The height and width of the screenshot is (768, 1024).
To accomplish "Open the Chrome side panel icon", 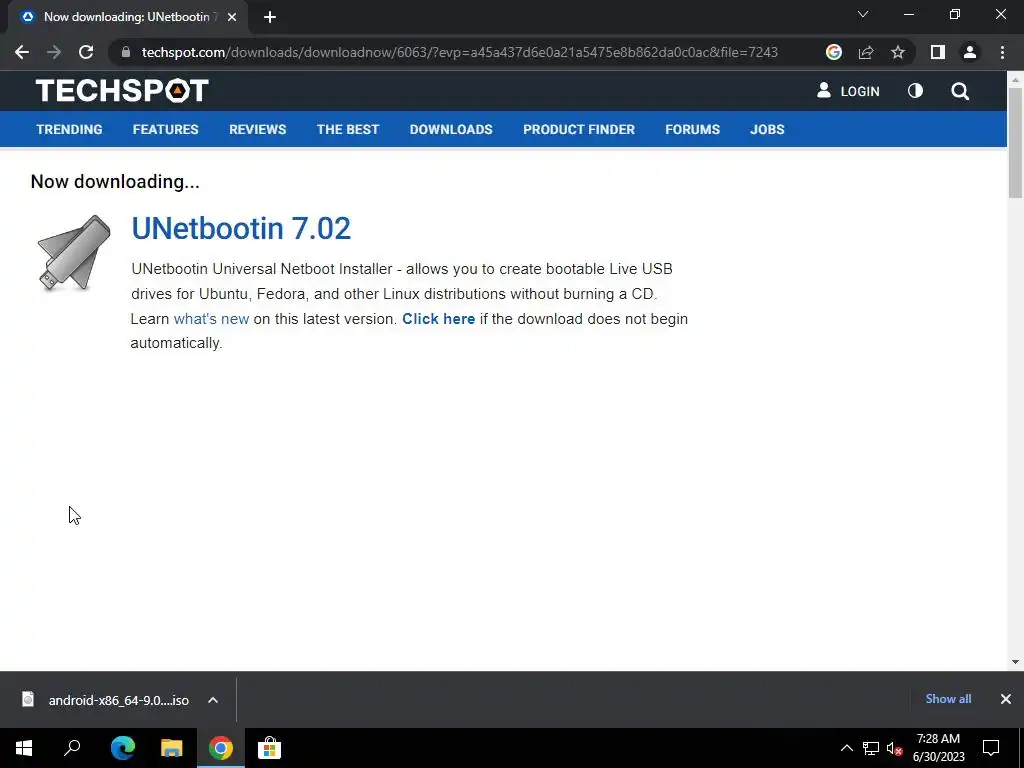I will click(x=938, y=52).
